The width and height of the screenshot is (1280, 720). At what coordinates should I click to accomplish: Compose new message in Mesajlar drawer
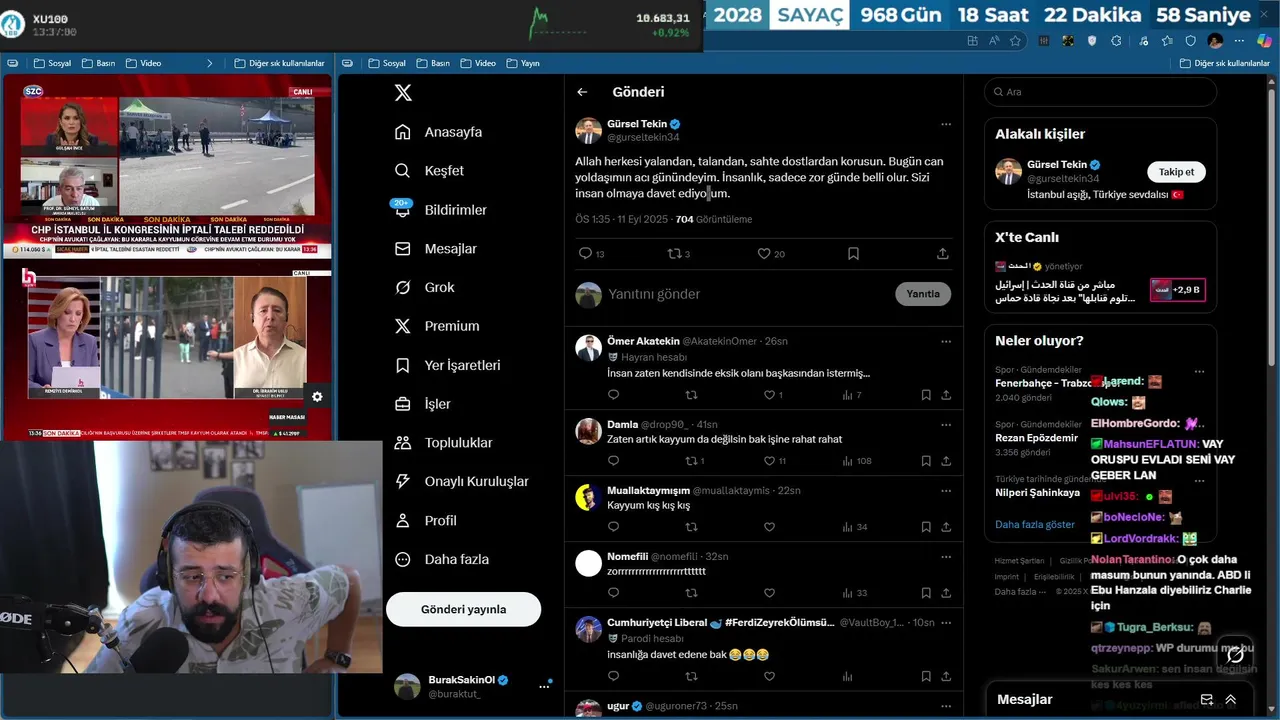pyautogui.click(x=1207, y=700)
